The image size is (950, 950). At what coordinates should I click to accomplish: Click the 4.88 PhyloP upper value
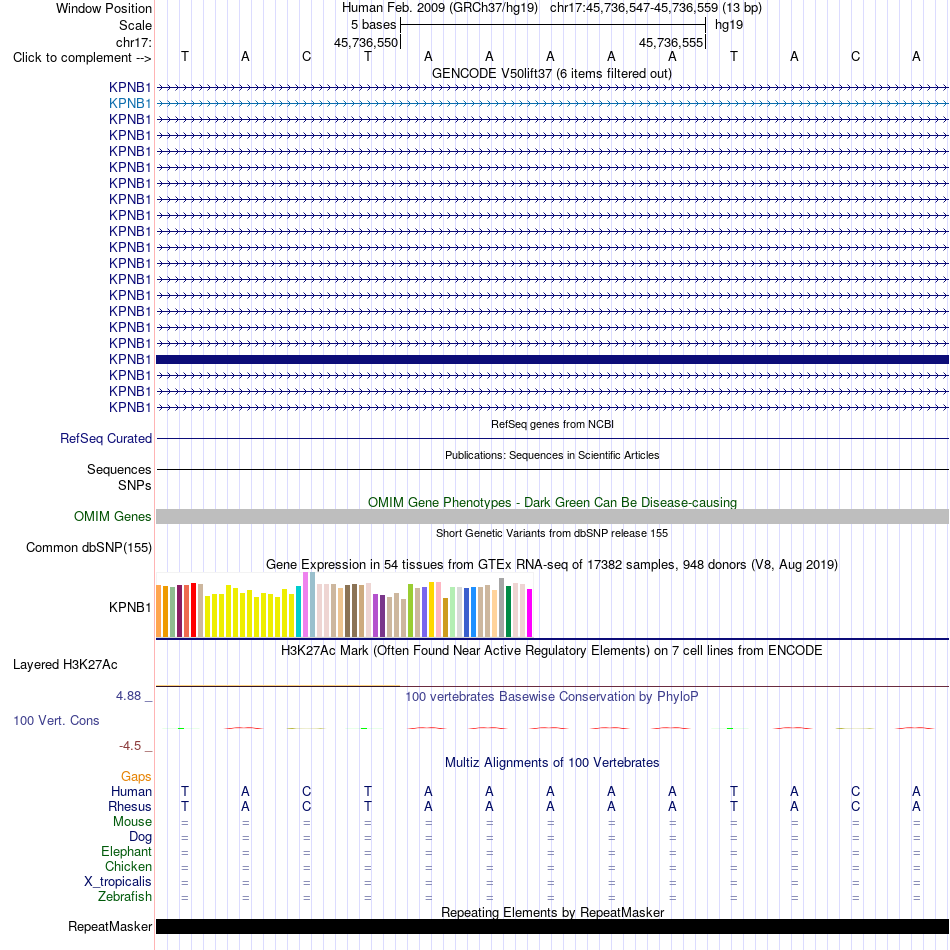(128, 696)
